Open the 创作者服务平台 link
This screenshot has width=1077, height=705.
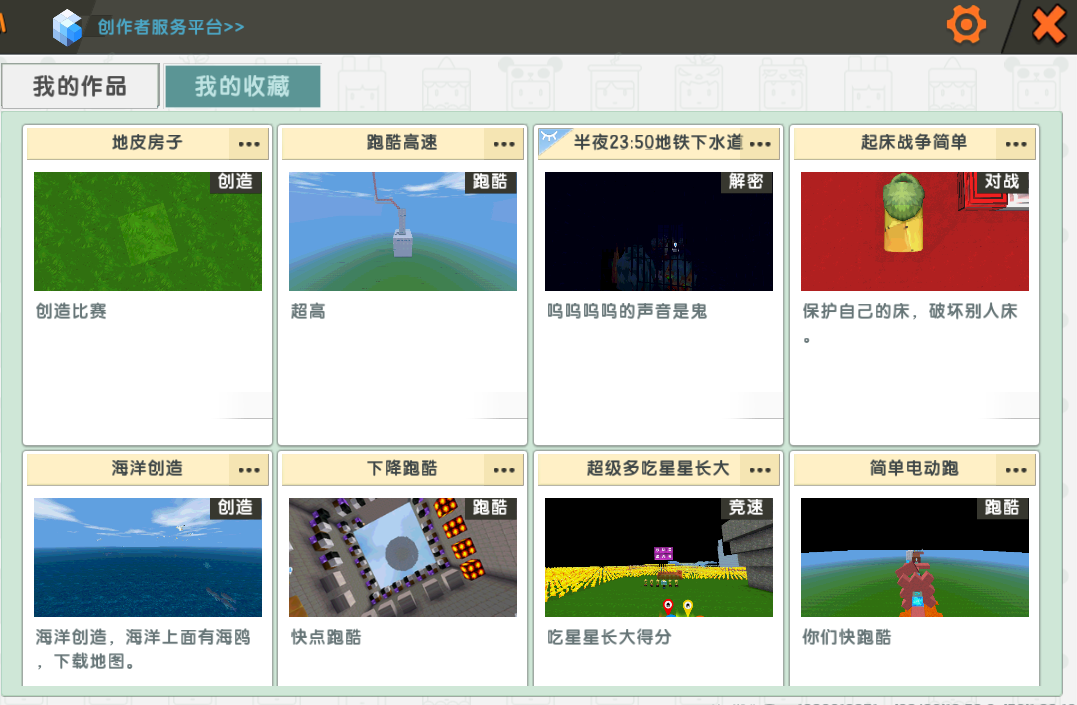(x=171, y=27)
